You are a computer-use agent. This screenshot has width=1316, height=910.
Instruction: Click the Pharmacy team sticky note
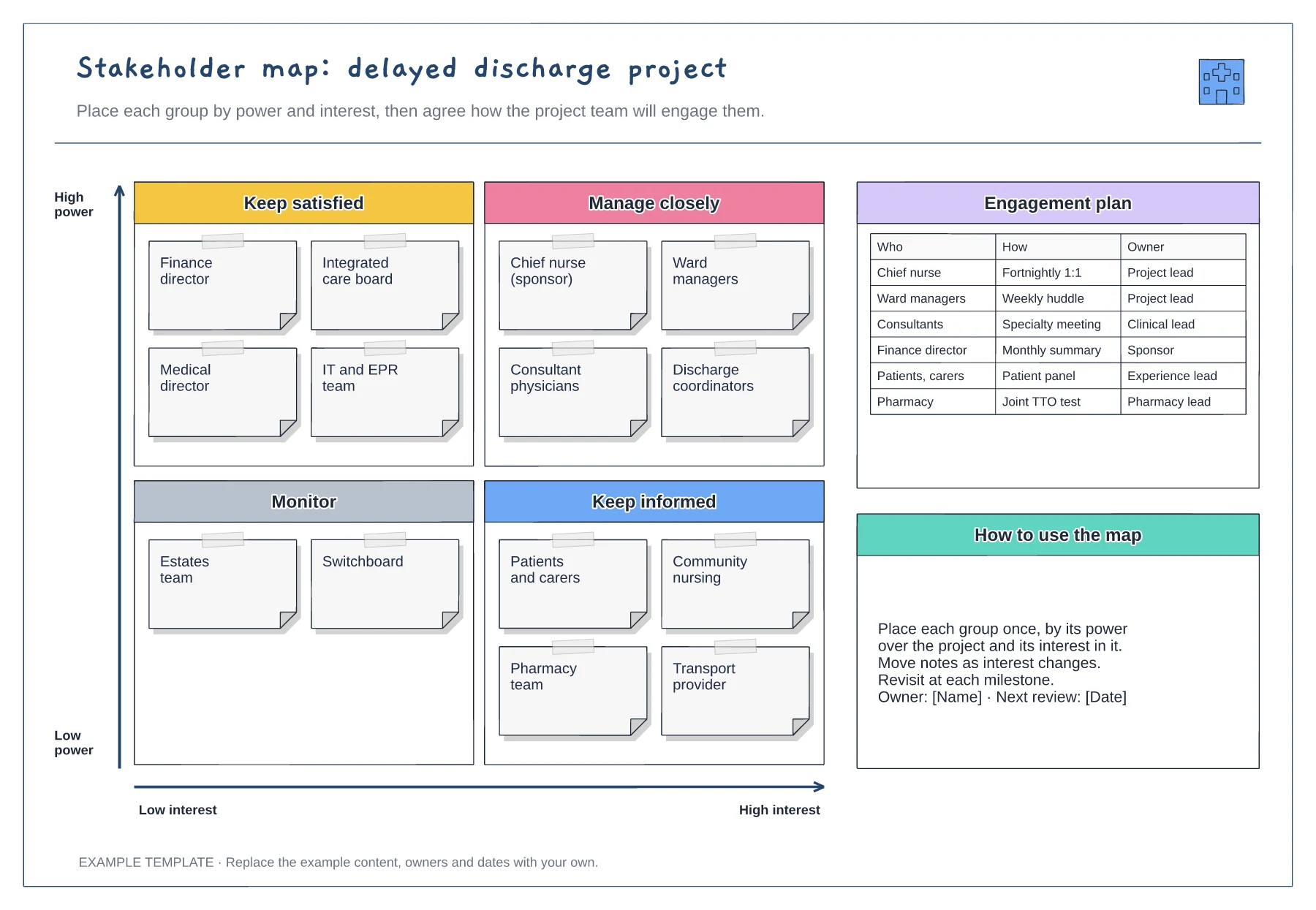point(572,691)
